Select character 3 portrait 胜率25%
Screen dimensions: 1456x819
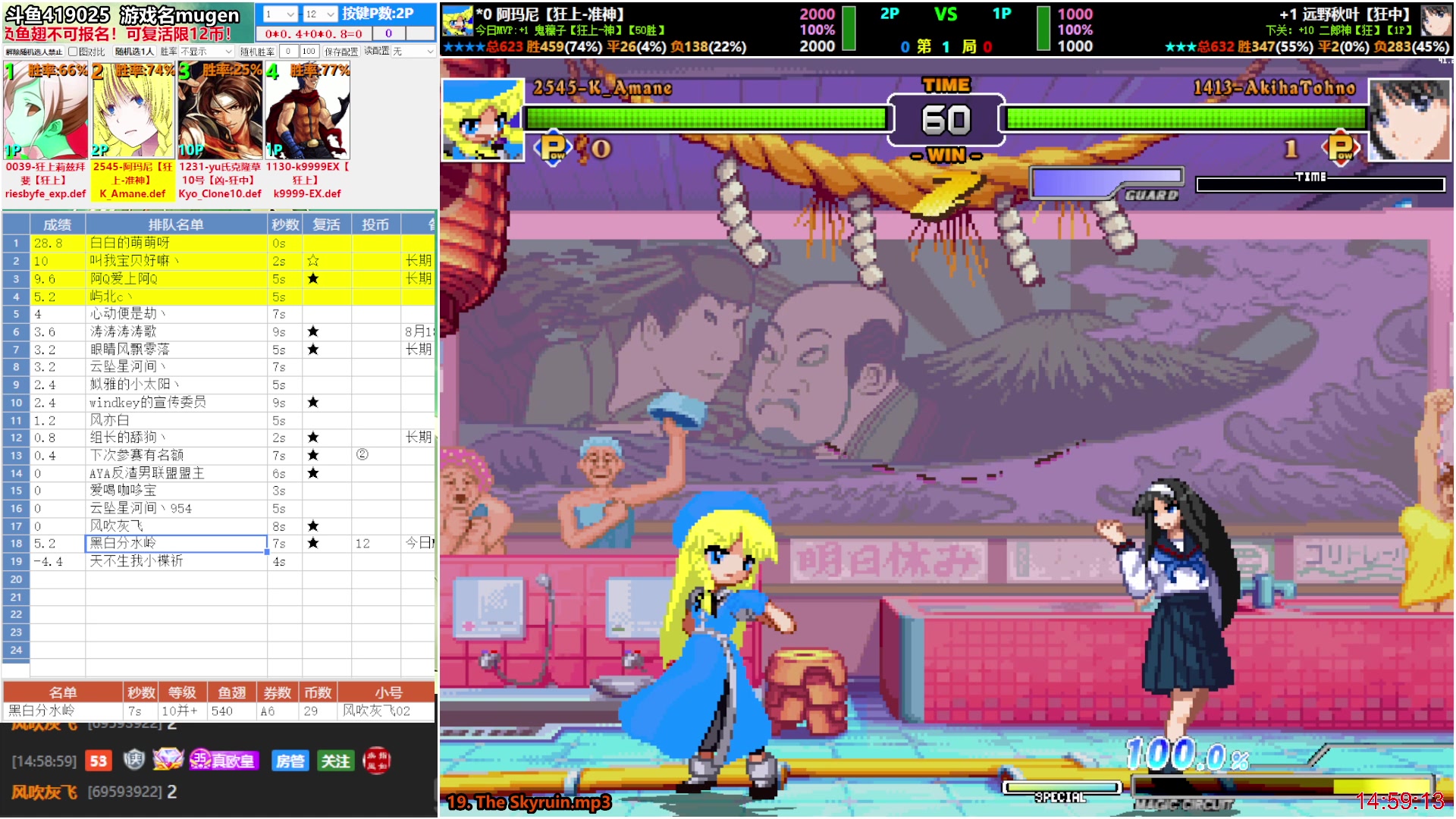click(x=220, y=111)
